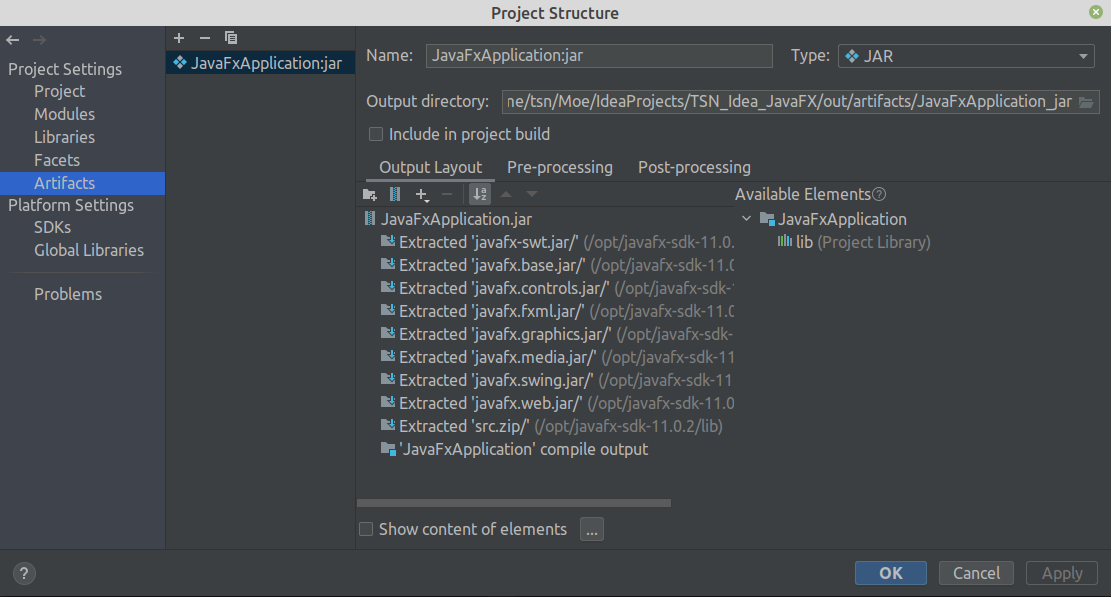Click the artifact Name input field
The height and width of the screenshot is (597, 1111).
(x=599, y=56)
